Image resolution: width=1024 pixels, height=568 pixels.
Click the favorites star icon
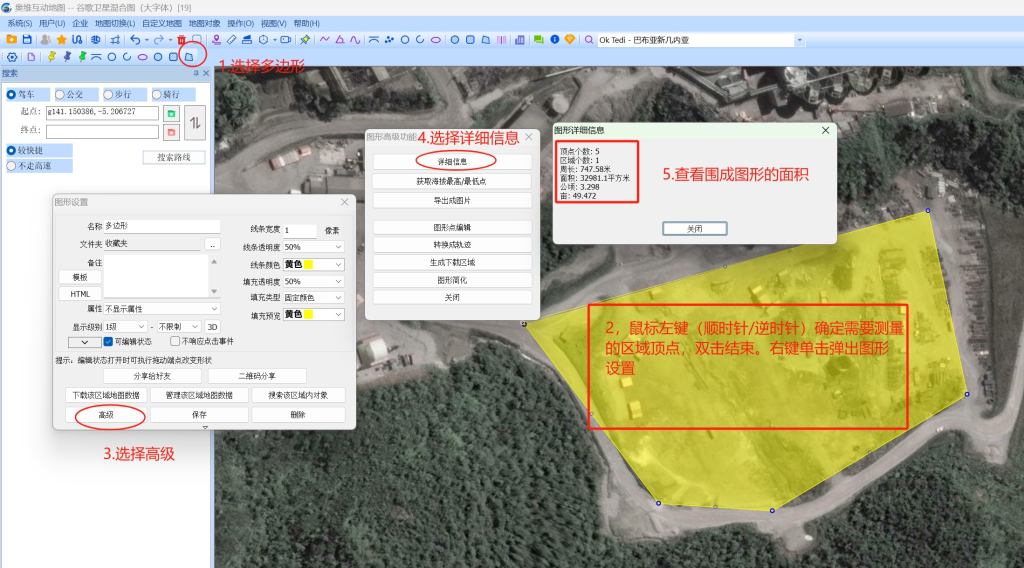click(62, 40)
